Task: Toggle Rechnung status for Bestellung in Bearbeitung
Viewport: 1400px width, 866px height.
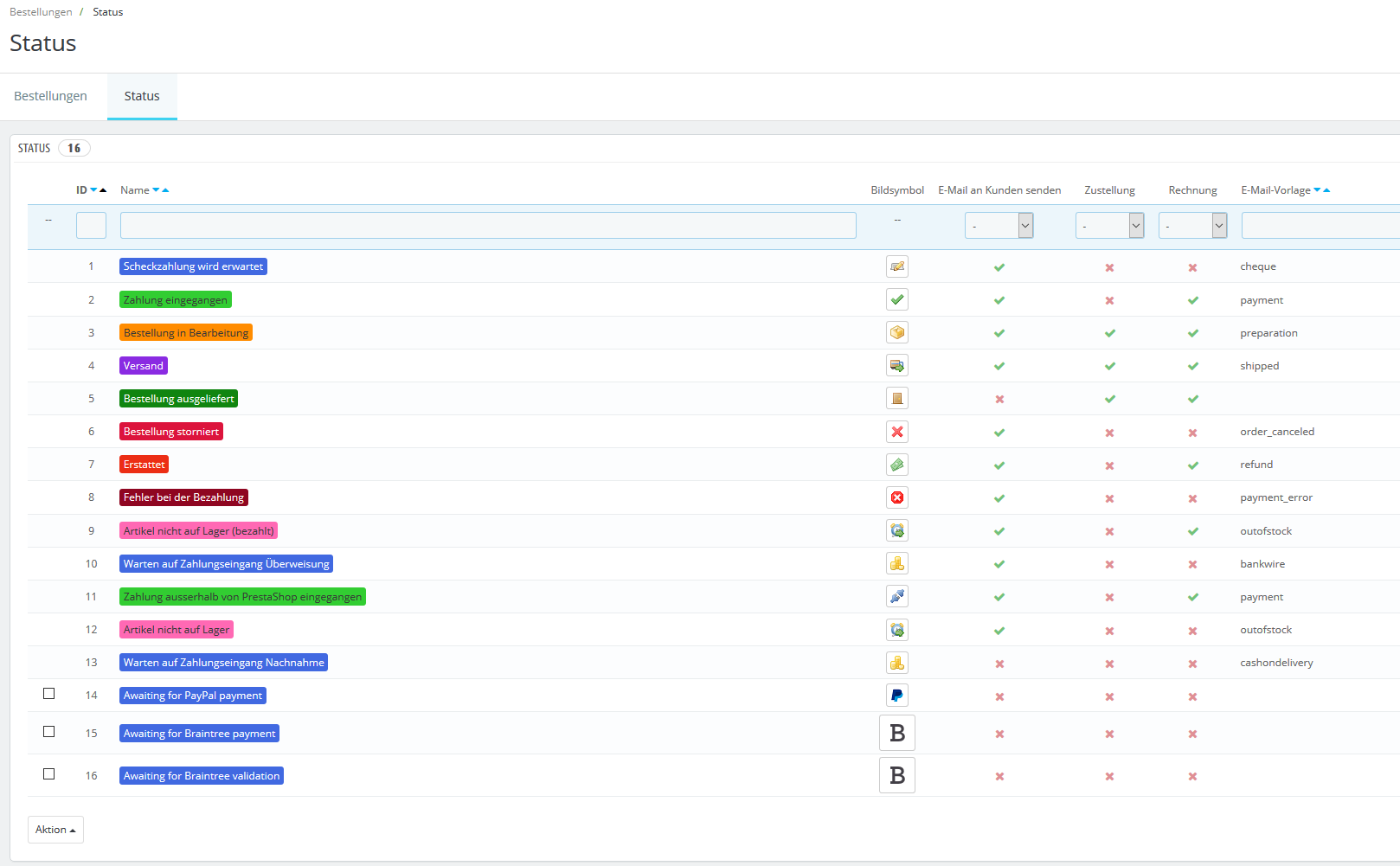Action: 1193,333
